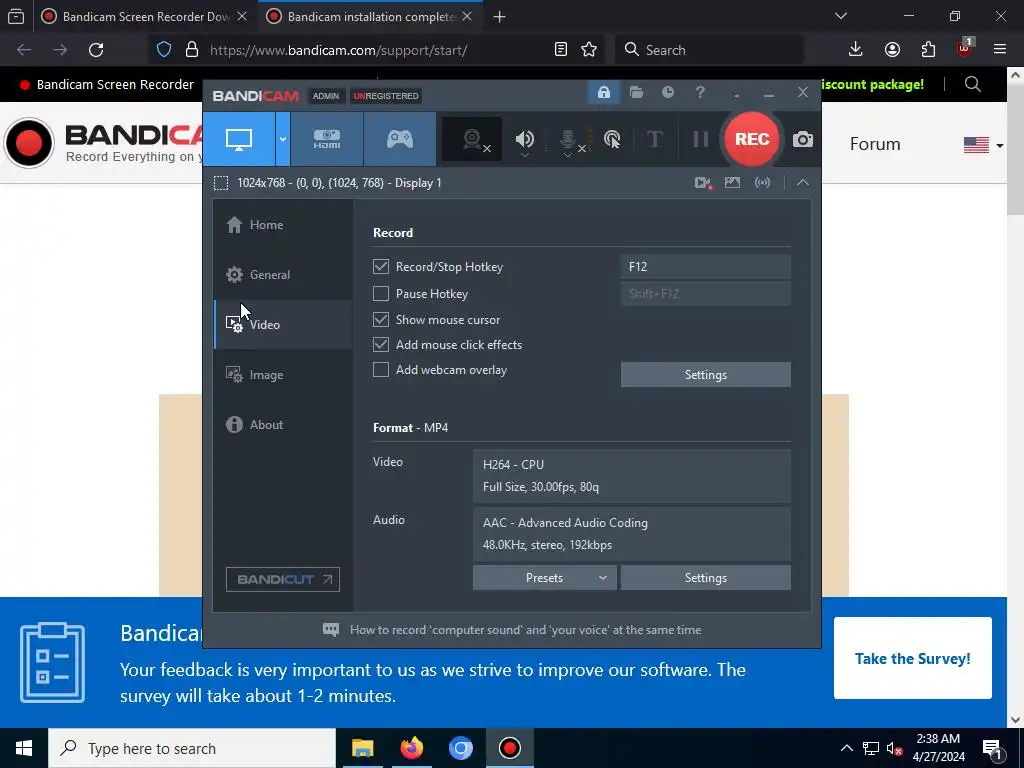Switch to Bandicam Screen Recorder Download tab
This screenshot has width=1024, height=768.
(146, 16)
